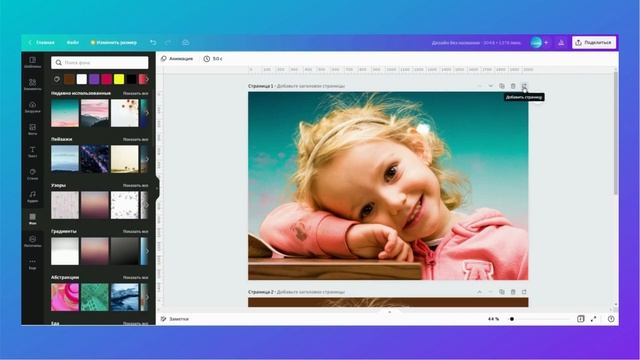The image size is (640, 360).
Task: Show next landscape backgrounds with the row arrow
Action: (x=147, y=159)
